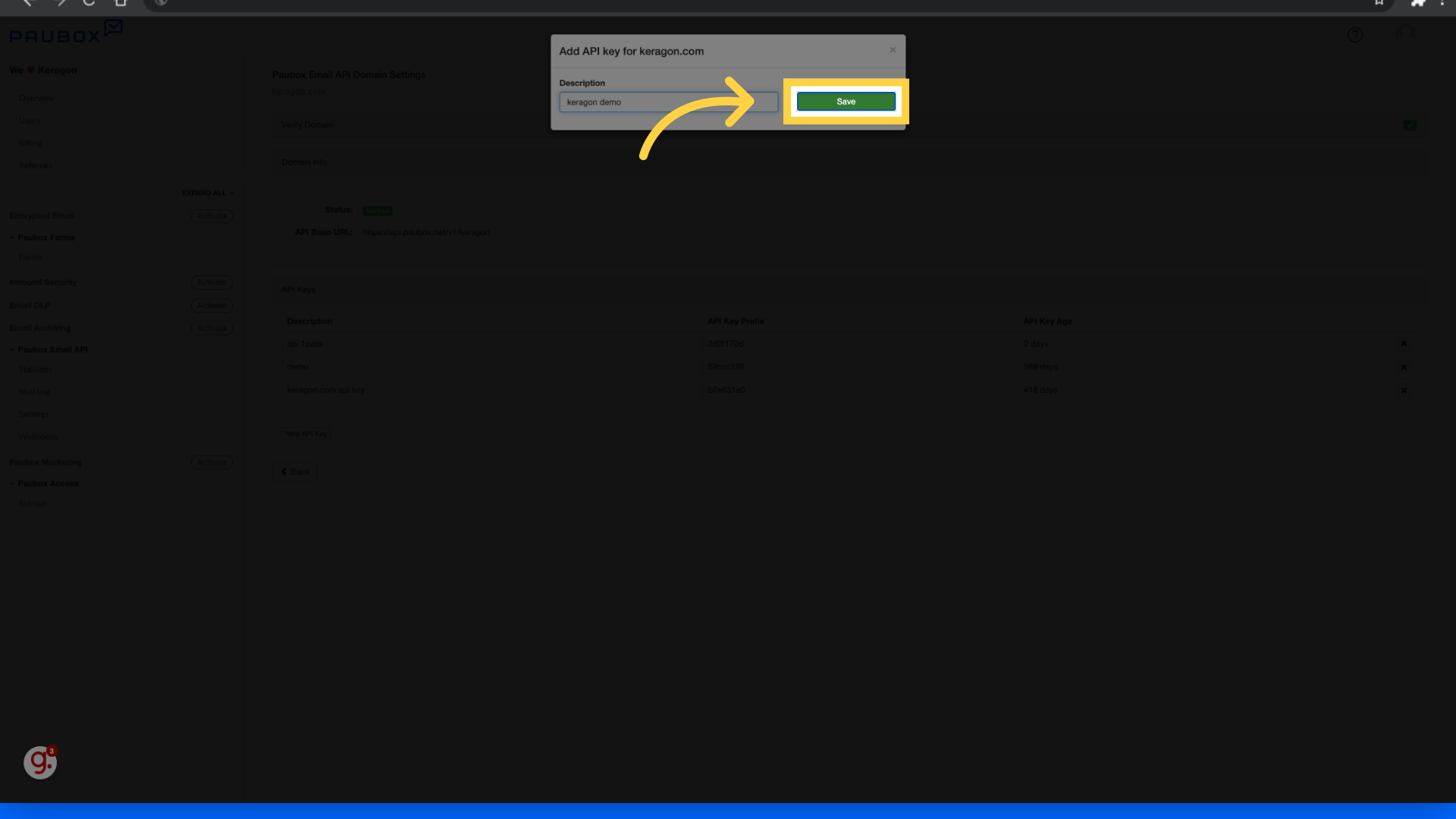The height and width of the screenshot is (819, 1456).
Task: Select the '418 days' key age
Action: pos(1040,390)
